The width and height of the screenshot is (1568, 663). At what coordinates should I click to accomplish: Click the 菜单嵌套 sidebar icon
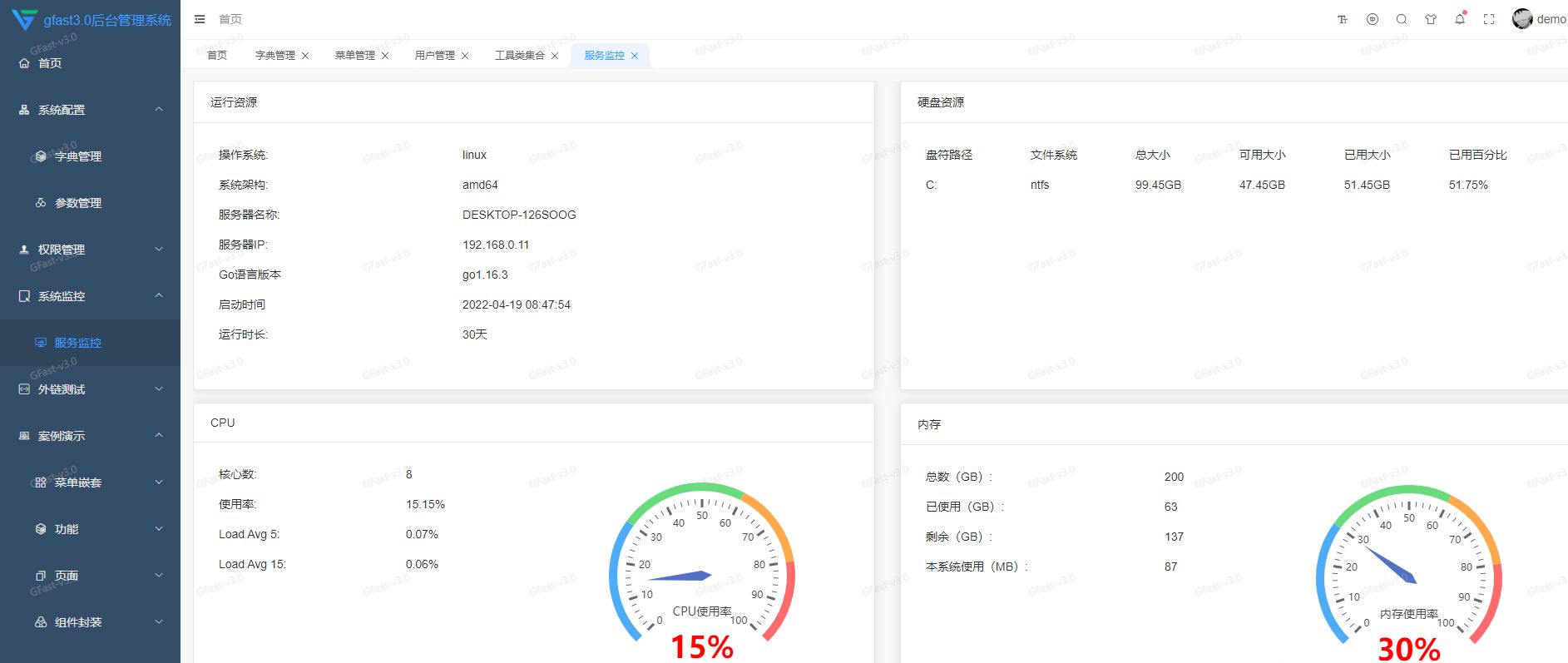41,482
